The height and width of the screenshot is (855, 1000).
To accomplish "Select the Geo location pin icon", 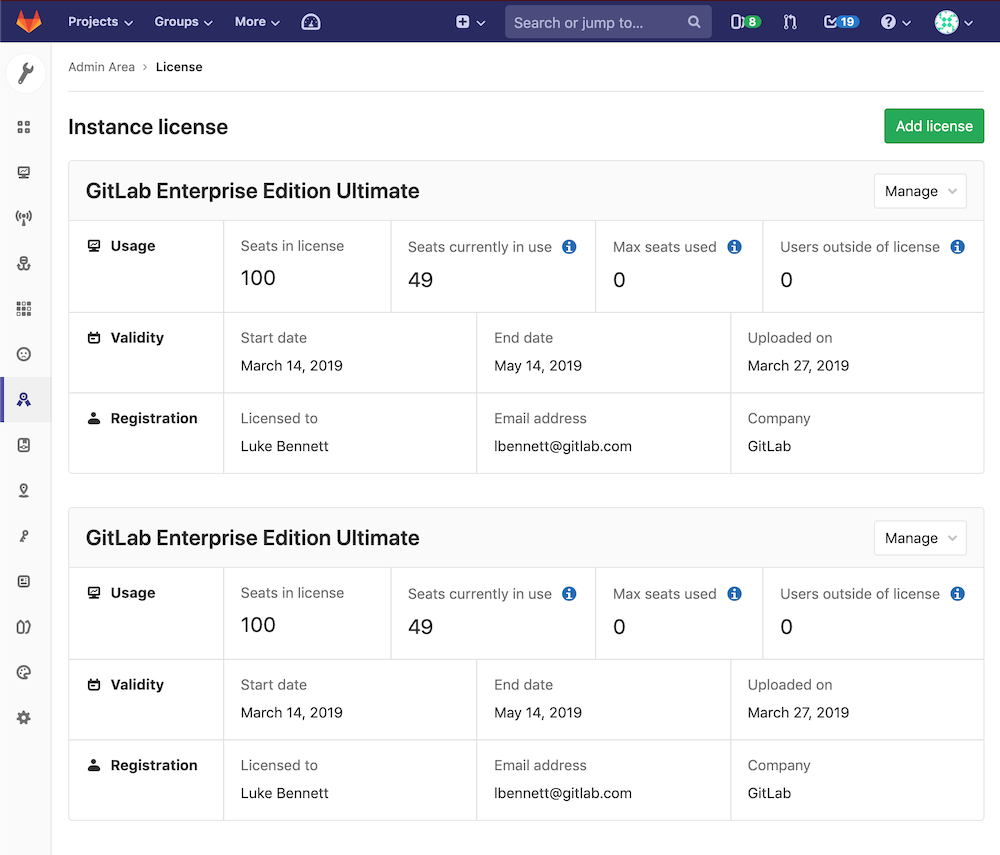I will (24, 490).
